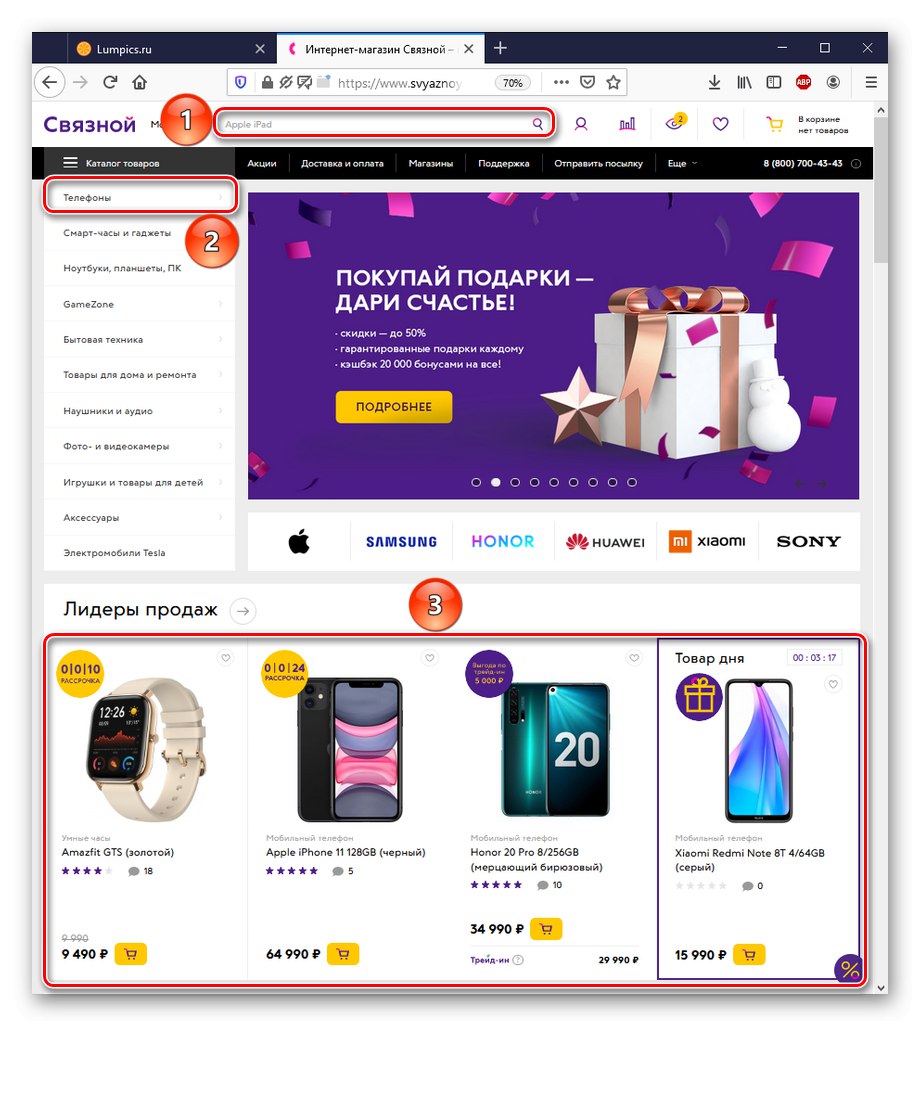Add Apple iPhone 11 to cart
The image size is (920, 1101).
[x=343, y=953]
